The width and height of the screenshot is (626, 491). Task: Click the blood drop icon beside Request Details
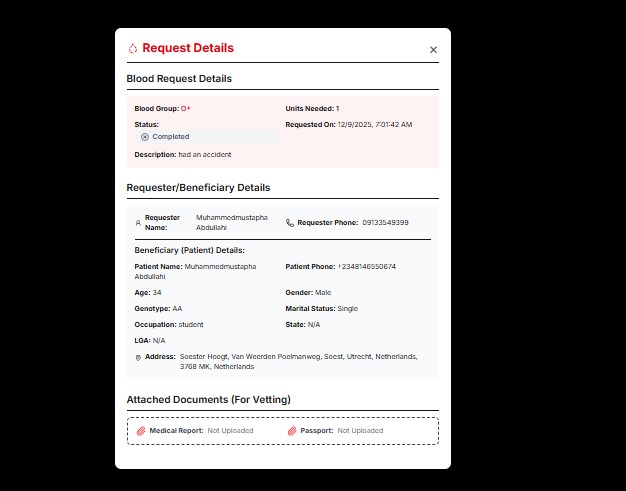pos(133,48)
